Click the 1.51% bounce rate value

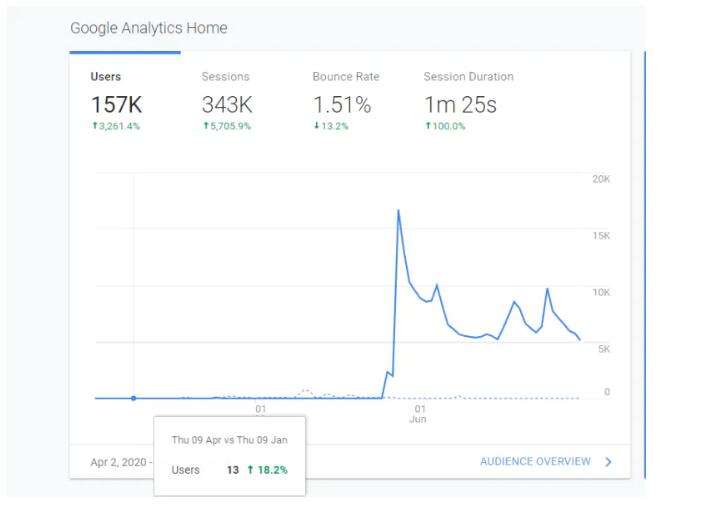pos(342,105)
